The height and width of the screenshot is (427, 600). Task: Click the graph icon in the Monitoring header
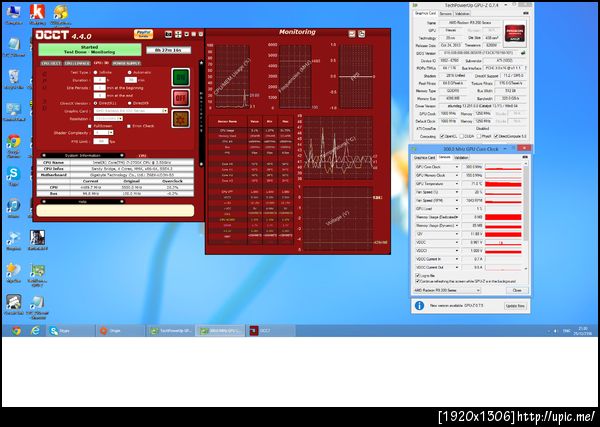click(352, 34)
